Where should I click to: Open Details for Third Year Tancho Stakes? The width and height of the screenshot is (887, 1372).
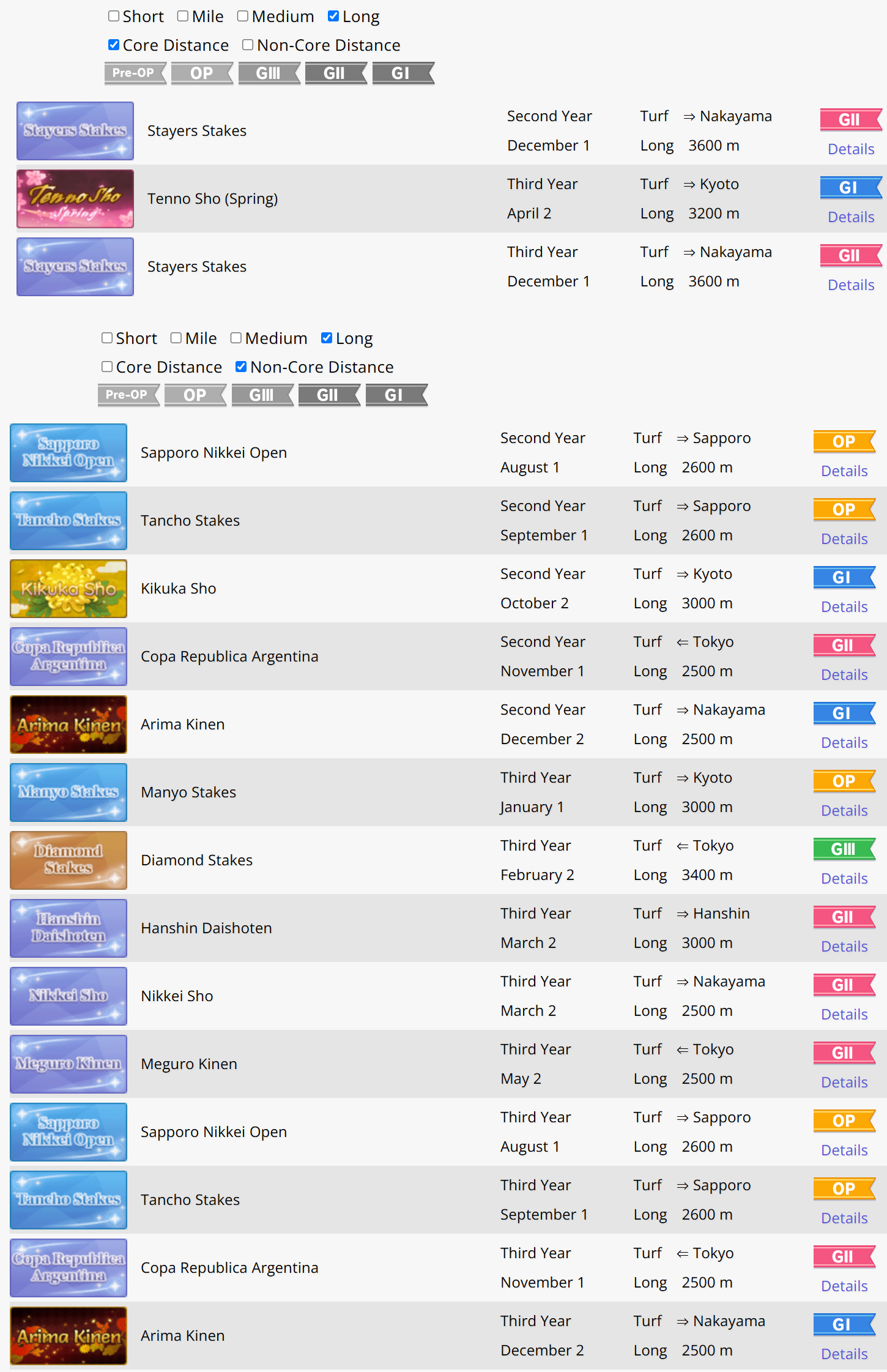pyautogui.click(x=844, y=1218)
